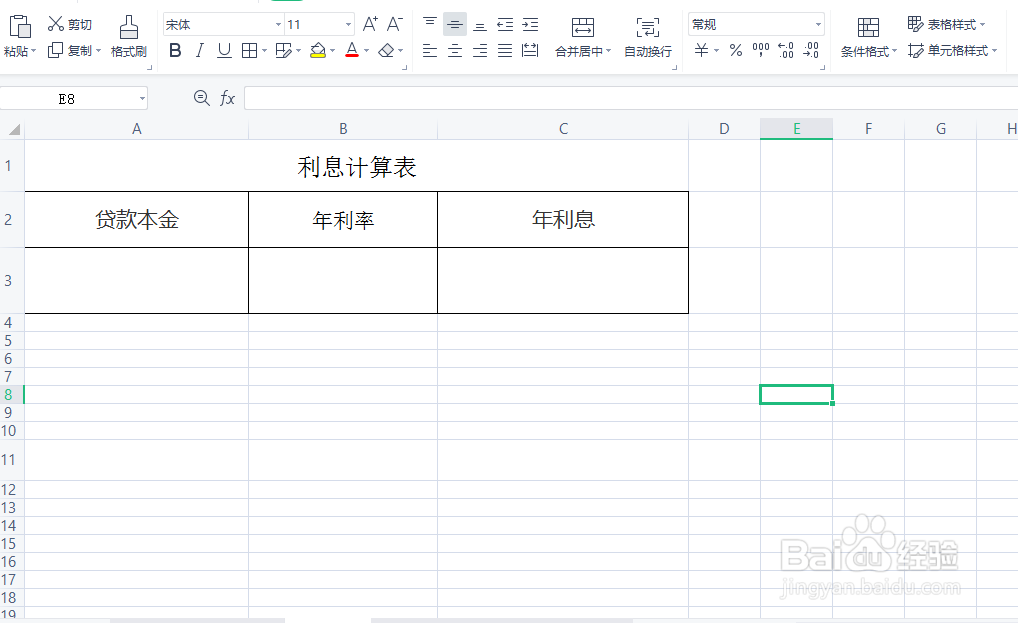Select the Format Painter (格式刷) tool
Viewport: 1018px width, 623px height.
point(128,40)
